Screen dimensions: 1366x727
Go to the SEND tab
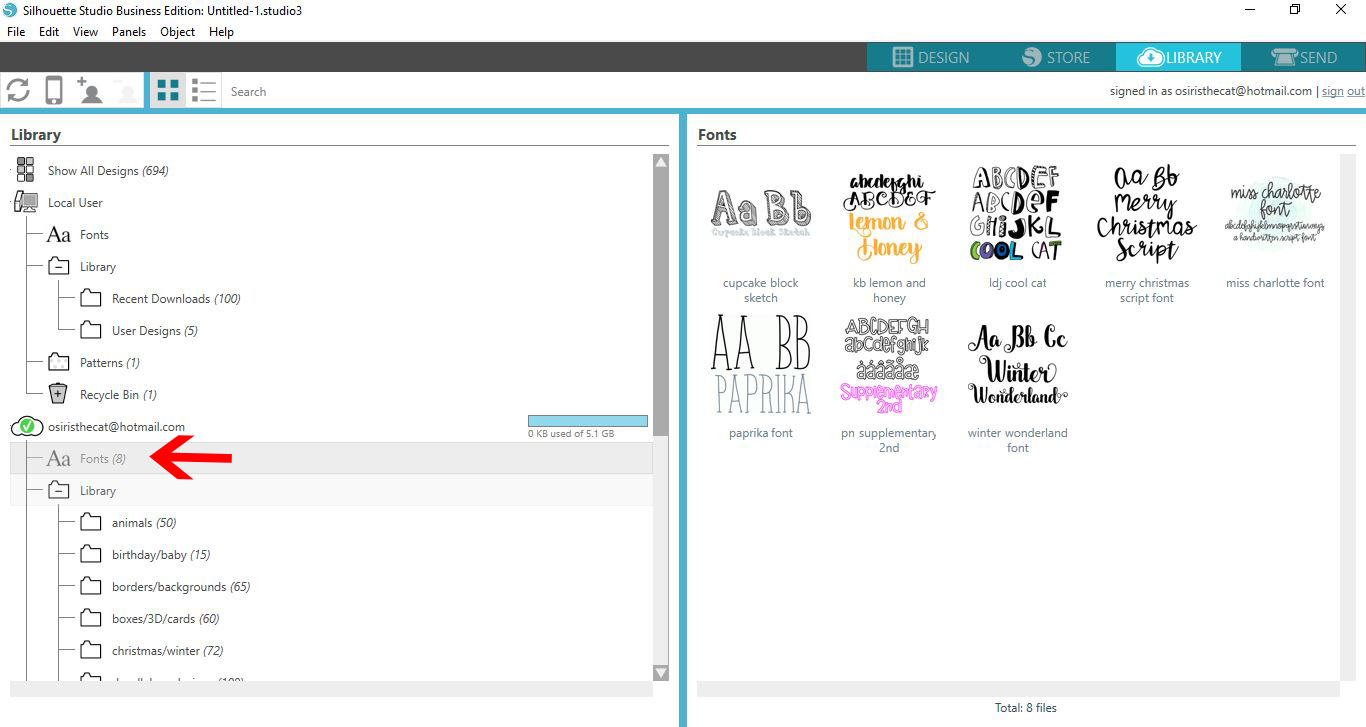coord(1304,57)
